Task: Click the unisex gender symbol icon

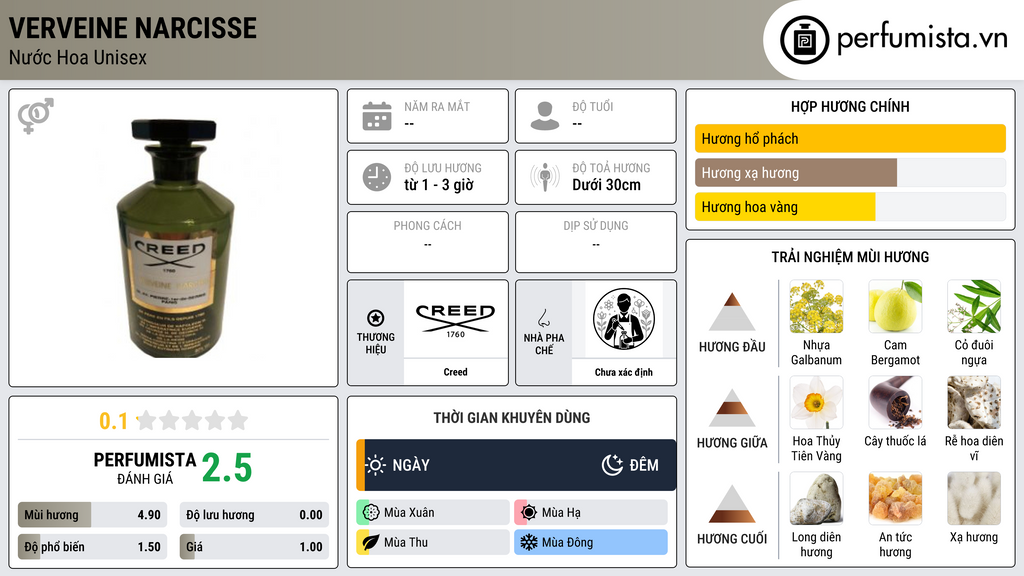Action: 36,116
